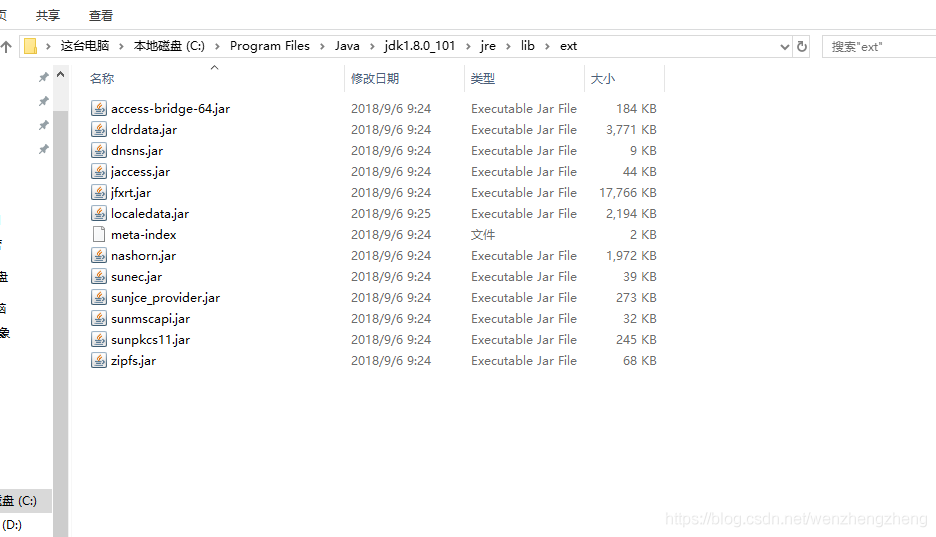The height and width of the screenshot is (537, 936).
Task: Click the zipfs.jar file icon
Action: pyautogui.click(x=99, y=360)
